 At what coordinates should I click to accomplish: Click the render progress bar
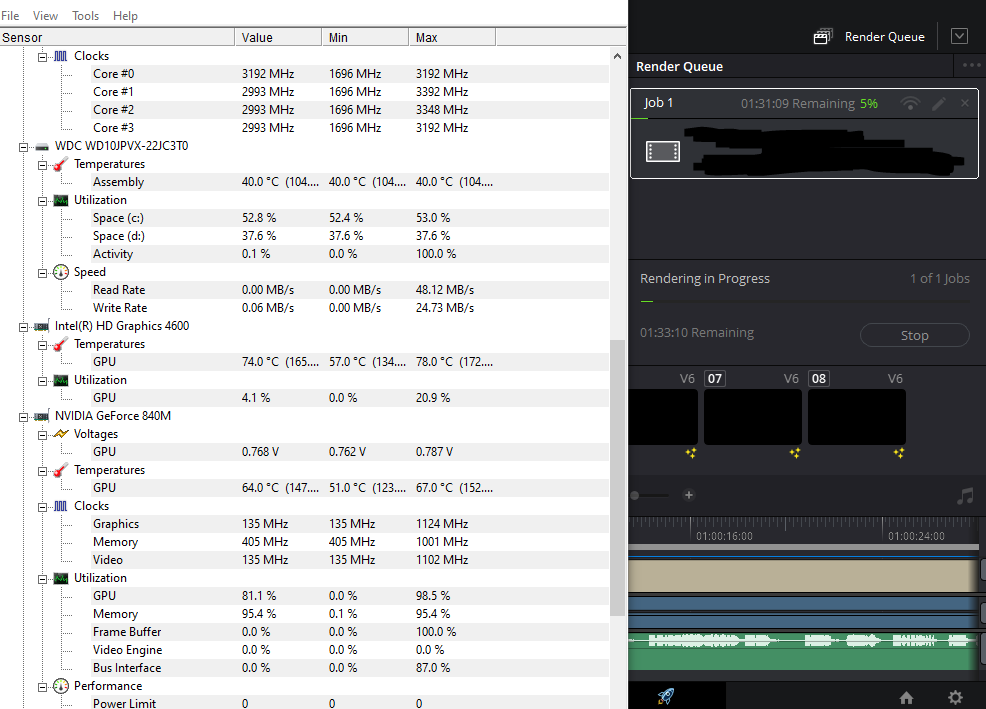point(805,302)
